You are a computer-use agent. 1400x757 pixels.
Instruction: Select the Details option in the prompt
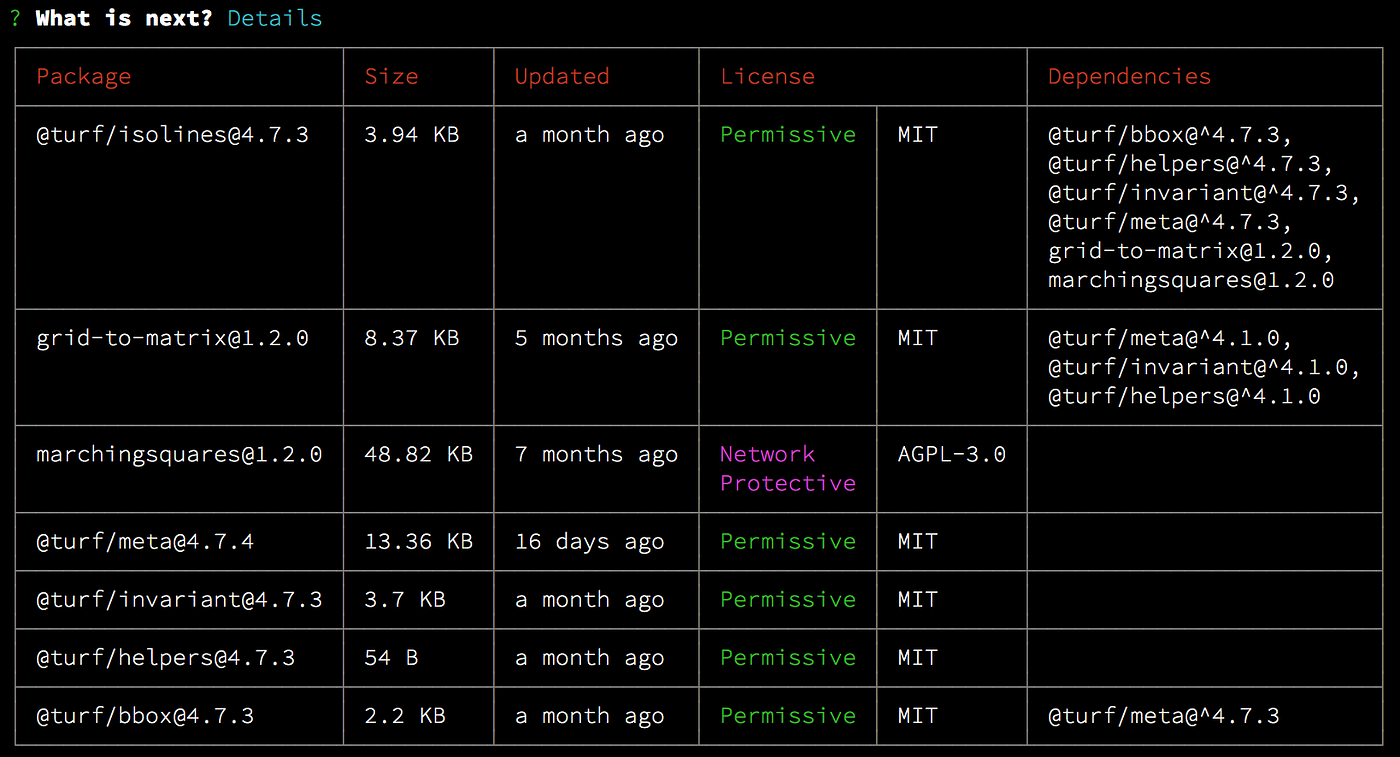pos(275,18)
